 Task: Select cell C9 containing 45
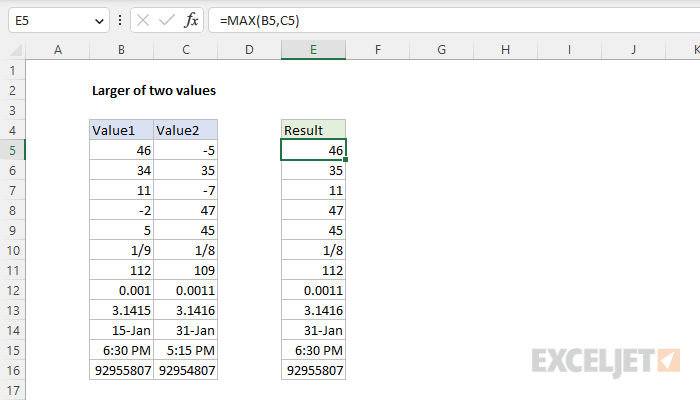point(186,230)
